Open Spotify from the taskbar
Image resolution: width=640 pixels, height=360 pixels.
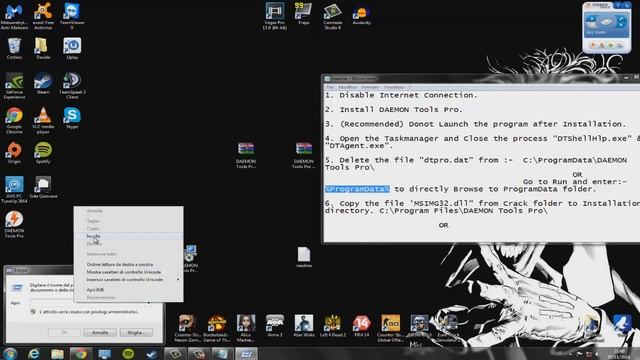point(128,353)
